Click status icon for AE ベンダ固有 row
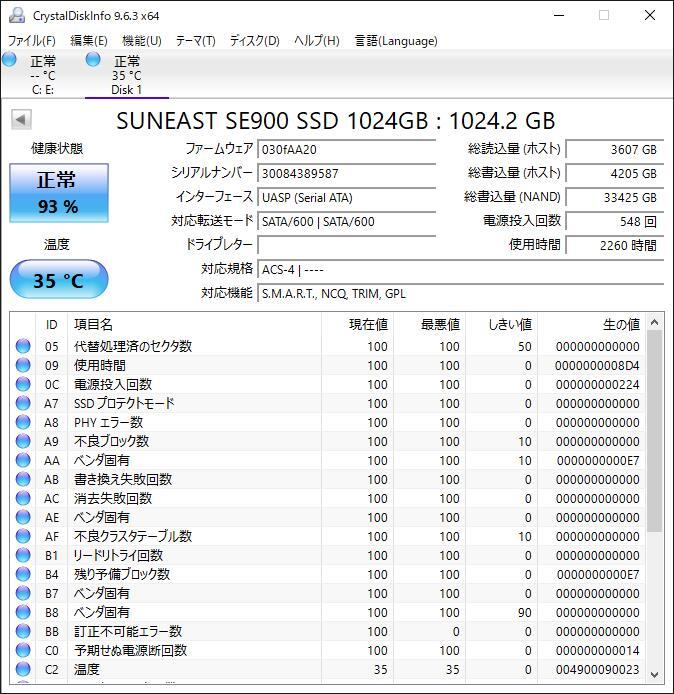This screenshot has width=674, height=694. click(x=23, y=517)
